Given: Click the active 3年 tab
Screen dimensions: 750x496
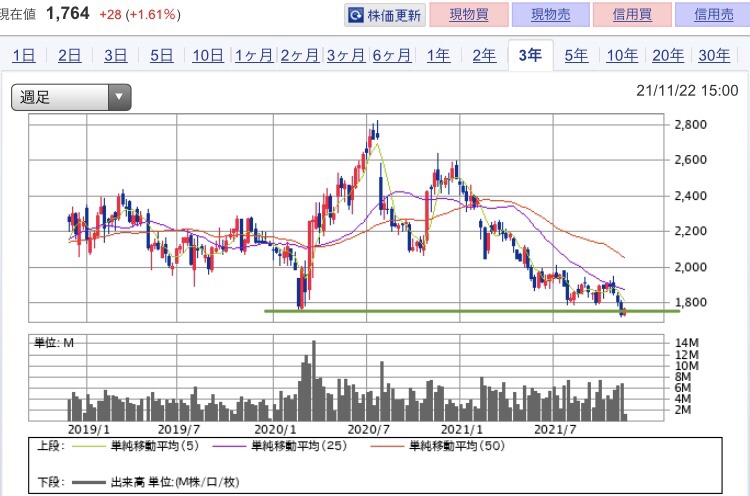Looking at the screenshot, I should click(530, 55).
